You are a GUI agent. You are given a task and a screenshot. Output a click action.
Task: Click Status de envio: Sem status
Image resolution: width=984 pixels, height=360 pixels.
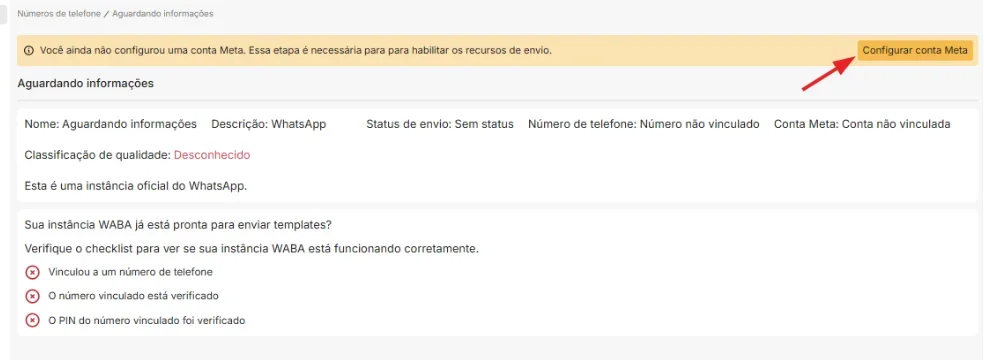tap(440, 124)
